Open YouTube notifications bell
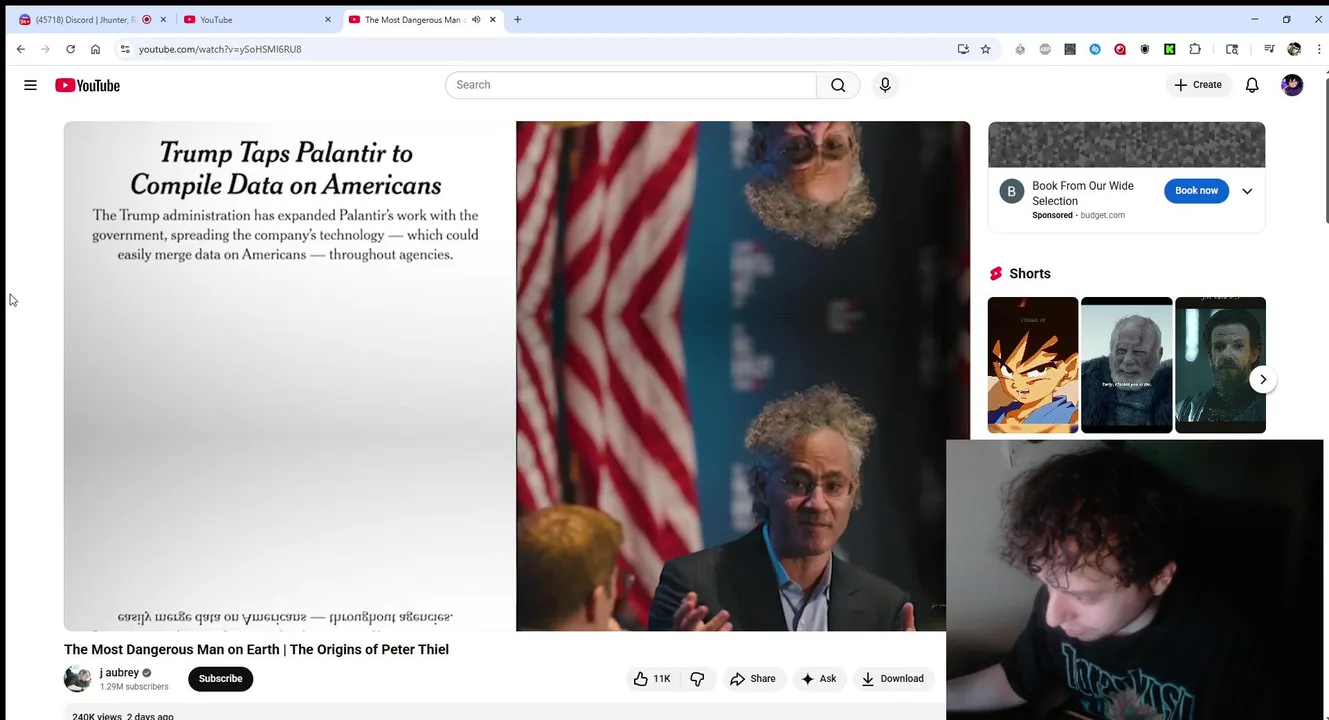The height and width of the screenshot is (720, 1329). click(1252, 85)
